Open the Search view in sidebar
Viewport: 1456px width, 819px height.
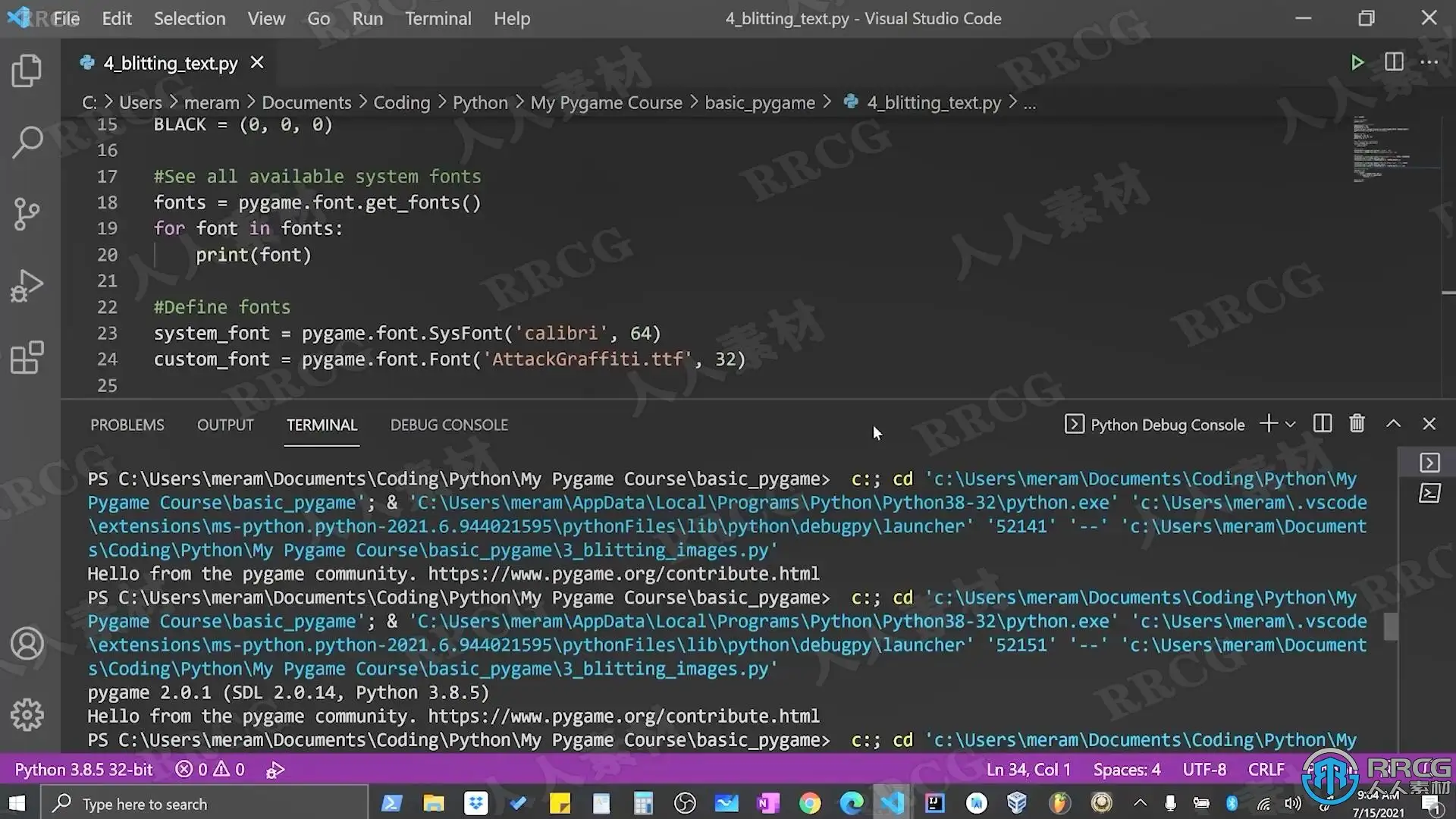[27, 142]
